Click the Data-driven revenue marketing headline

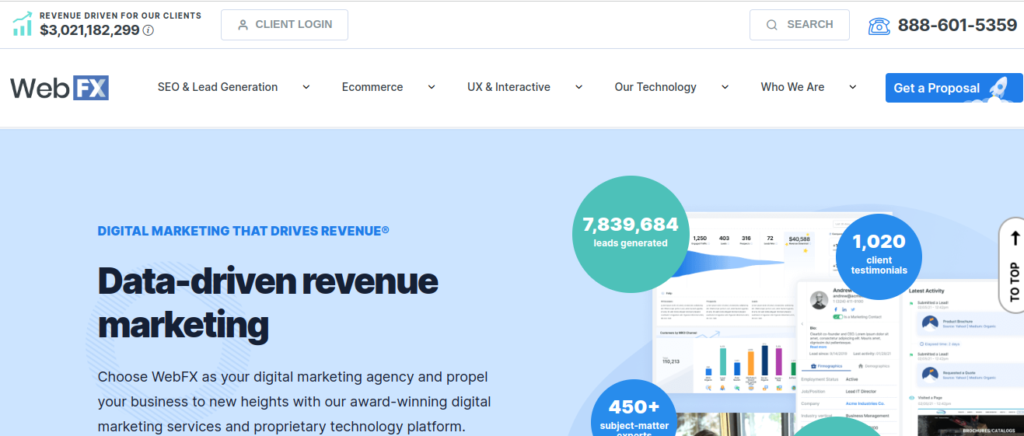[268, 303]
